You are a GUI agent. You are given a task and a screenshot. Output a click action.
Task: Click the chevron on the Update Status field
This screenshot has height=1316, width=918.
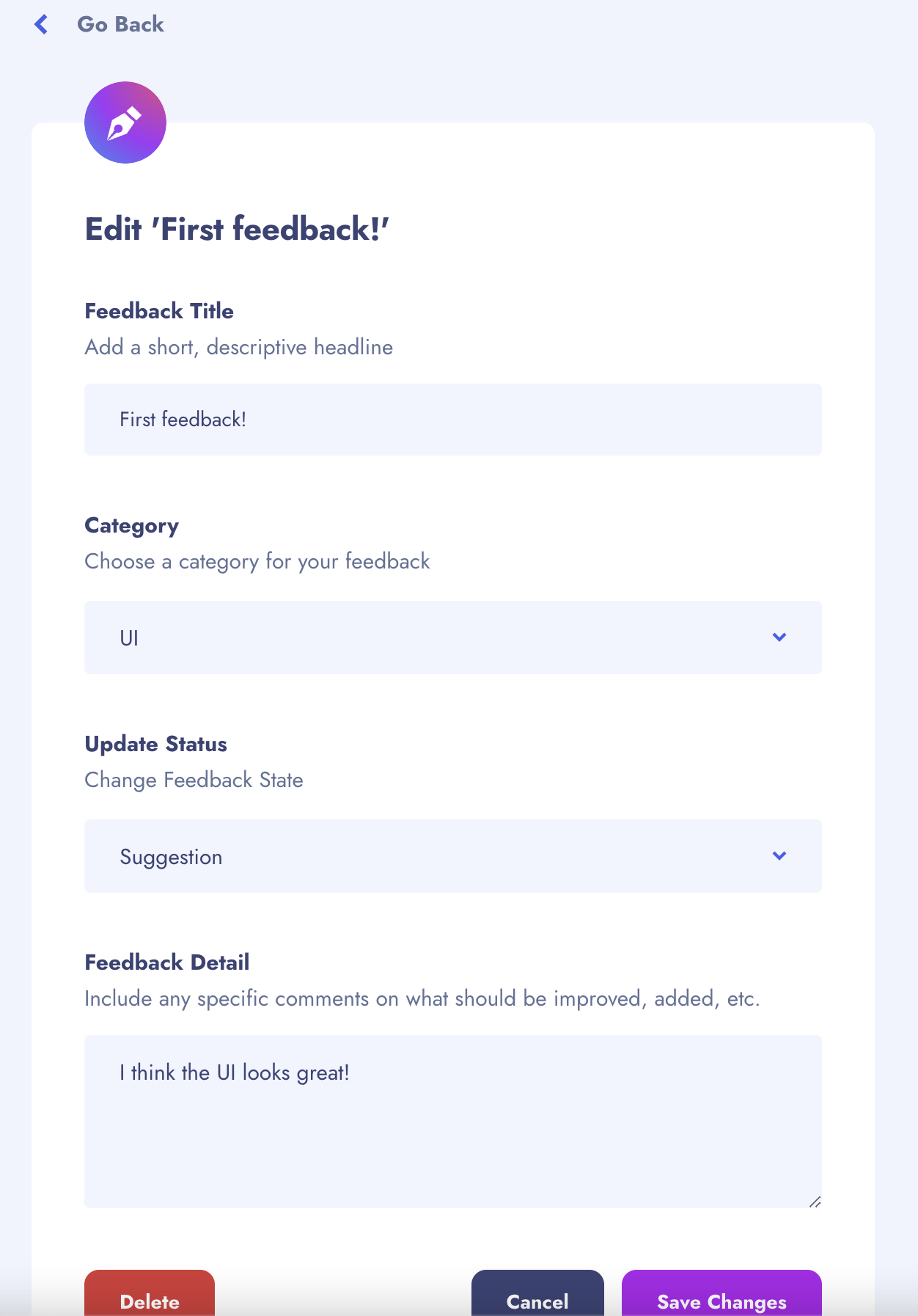coord(779,856)
